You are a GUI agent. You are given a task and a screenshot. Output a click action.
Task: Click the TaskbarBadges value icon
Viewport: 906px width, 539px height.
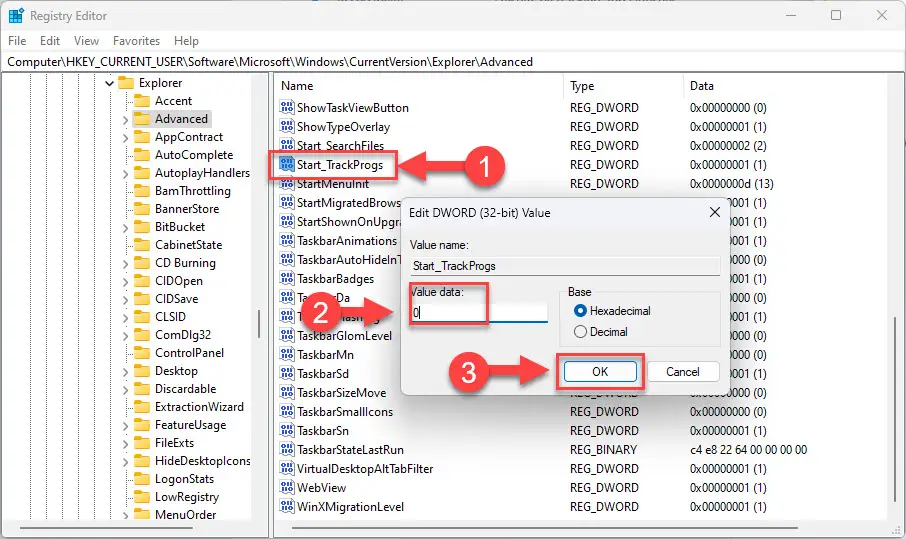point(287,278)
